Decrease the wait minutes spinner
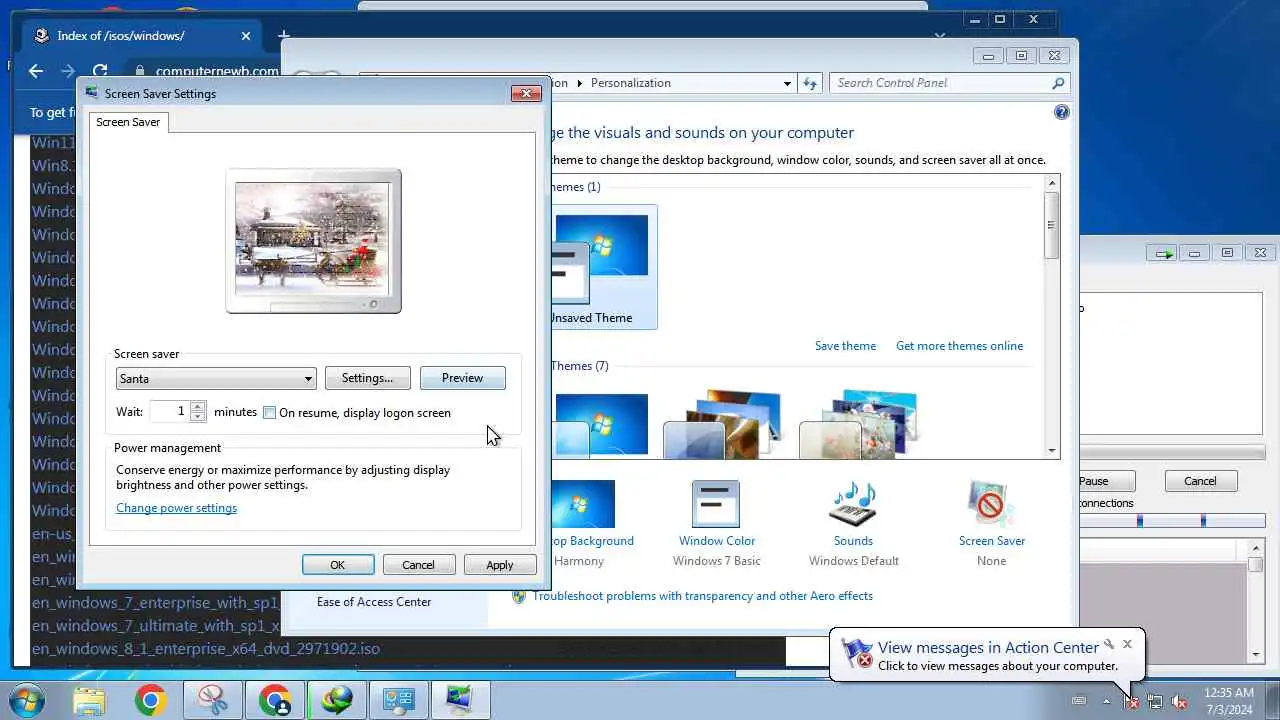Screen dimensions: 1280x720 198,417
